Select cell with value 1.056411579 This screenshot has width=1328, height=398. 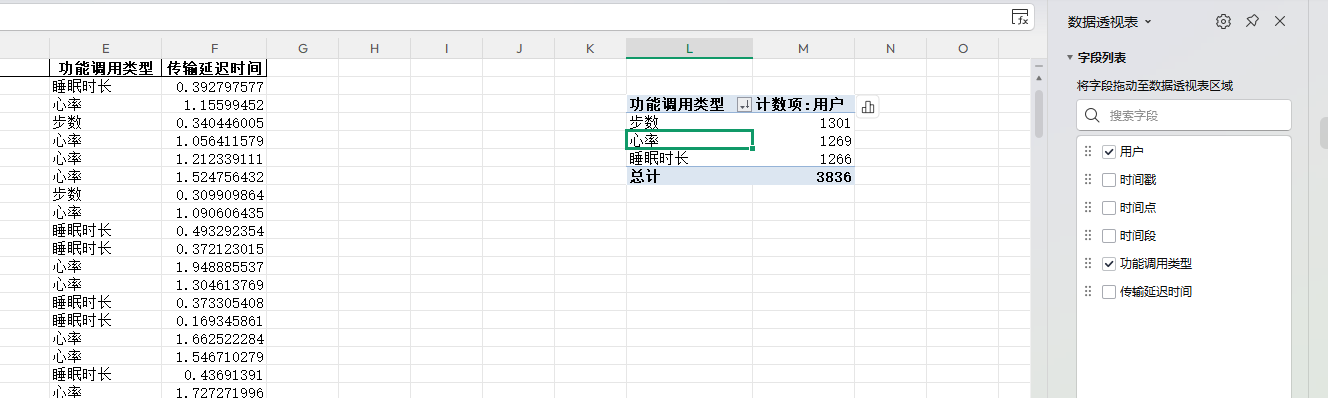tap(213, 140)
